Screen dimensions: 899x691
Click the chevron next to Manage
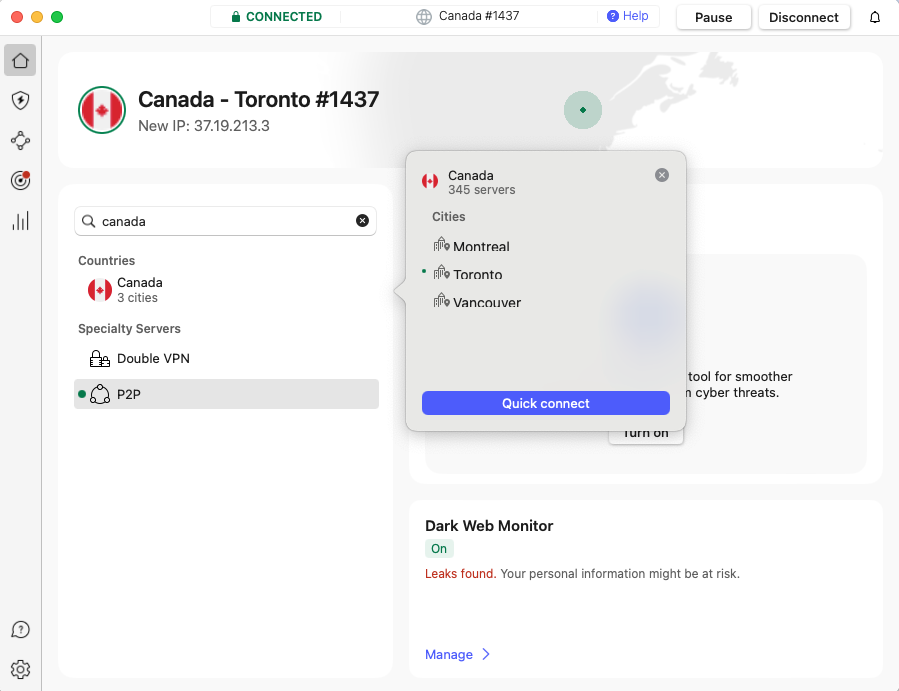486,654
